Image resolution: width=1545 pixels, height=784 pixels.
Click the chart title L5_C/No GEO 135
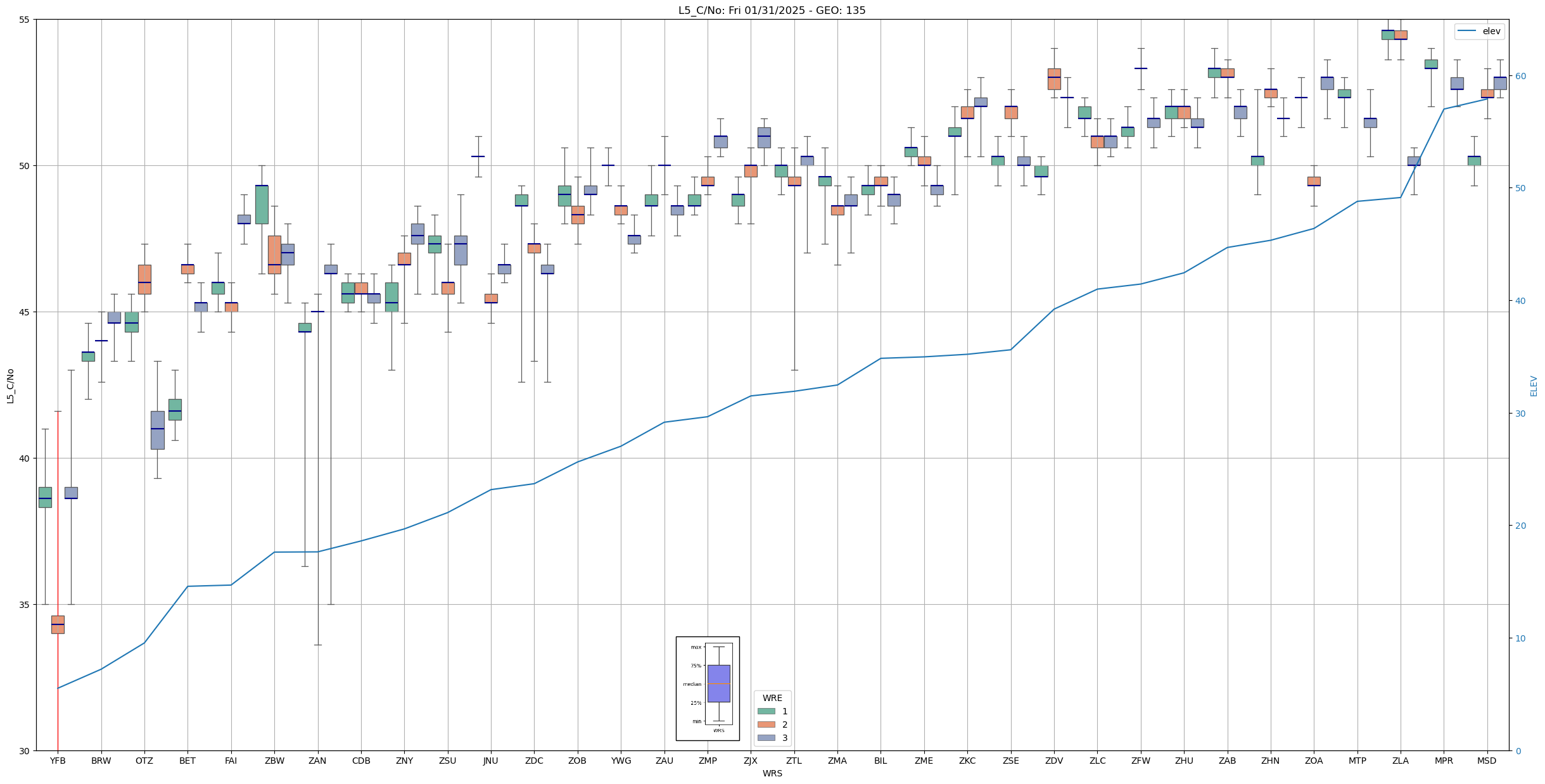(x=772, y=10)
